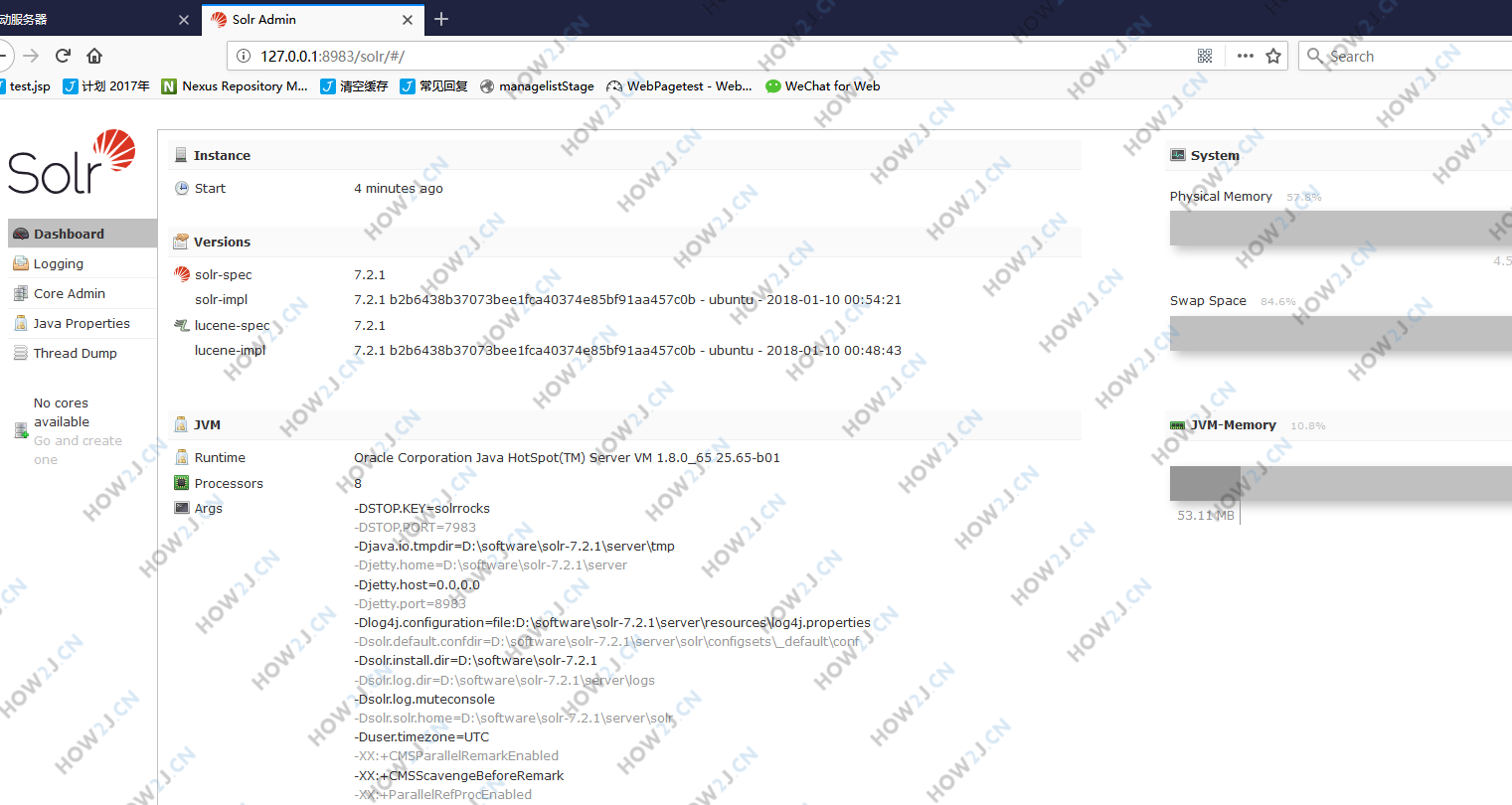Select the -DSTOP.KEY=solrrocks argument
The height and width of the screenshot is (805, 1512).
(422, 508)
